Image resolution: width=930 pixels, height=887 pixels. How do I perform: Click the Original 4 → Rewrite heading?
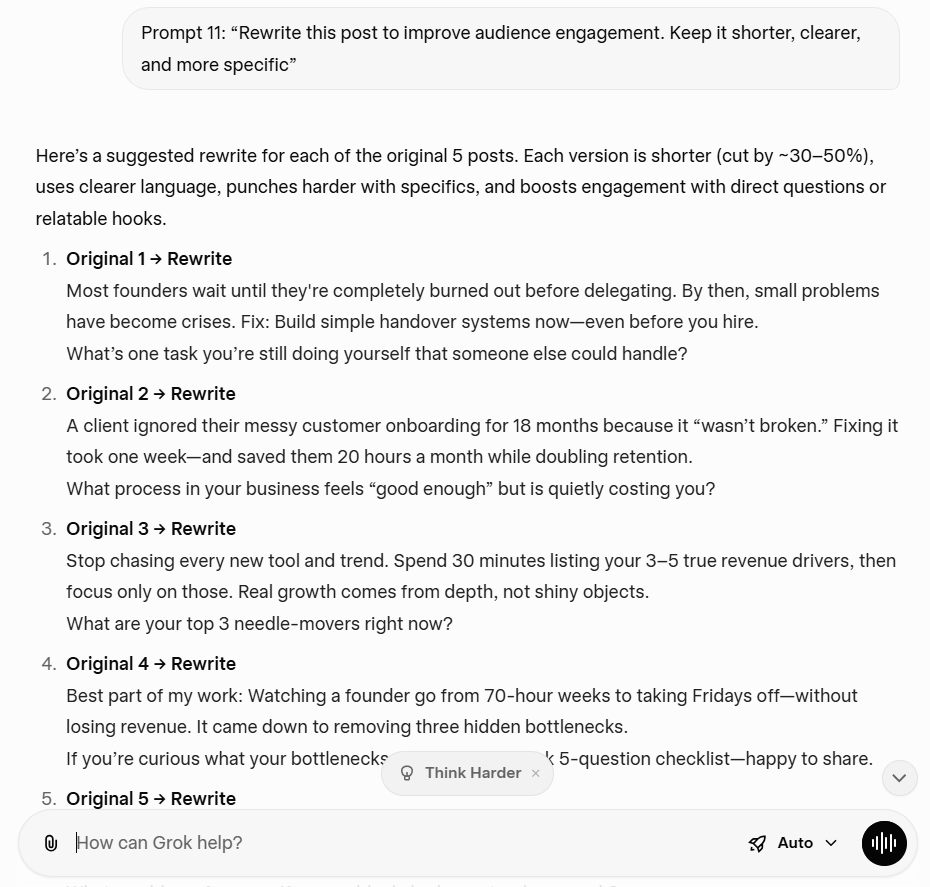click(151, 664)
